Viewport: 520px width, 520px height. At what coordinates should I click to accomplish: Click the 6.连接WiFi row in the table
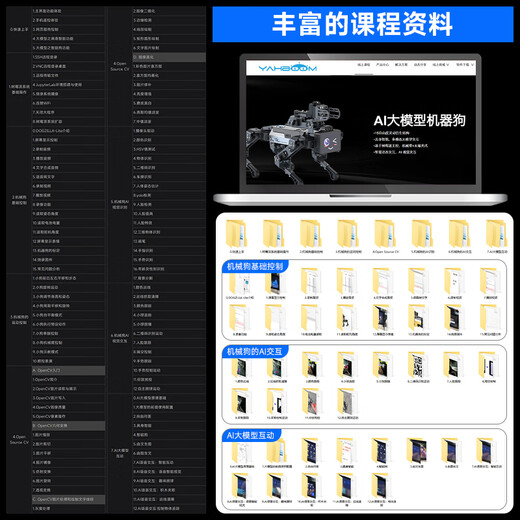(x=68, y=103)
